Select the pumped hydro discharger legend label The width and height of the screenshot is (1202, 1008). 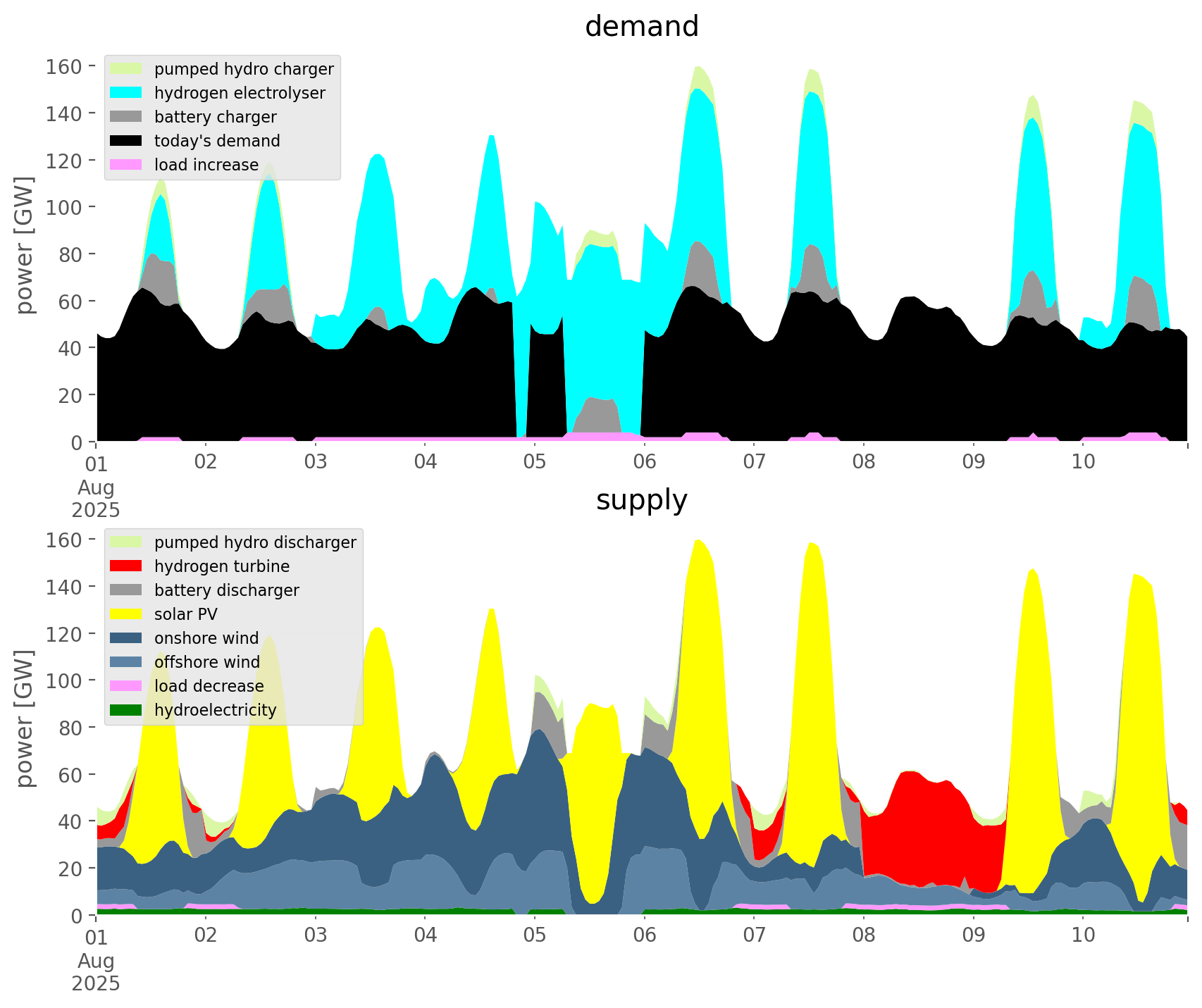tap(255, 542)
